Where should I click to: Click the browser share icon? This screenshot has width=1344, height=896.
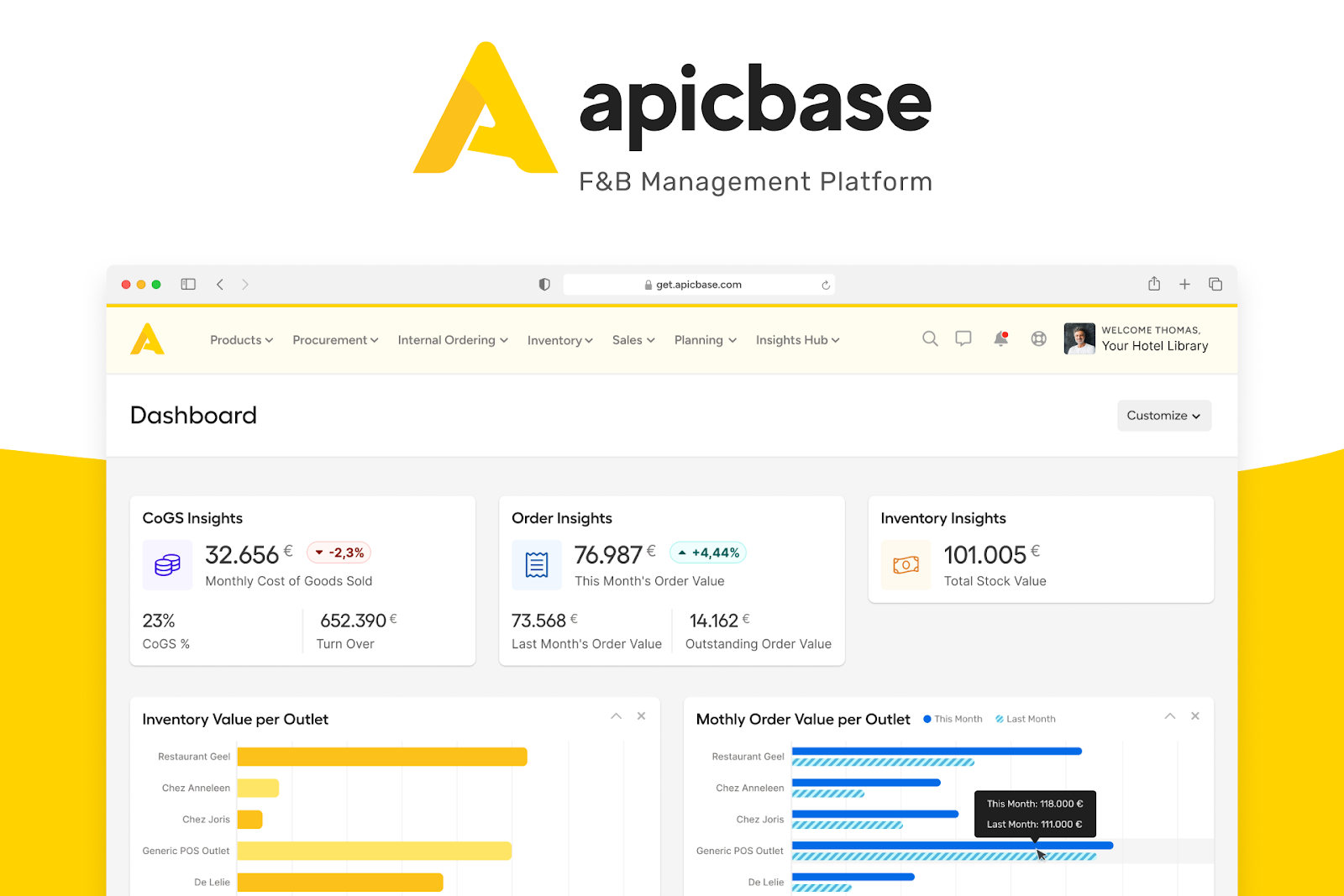pos(1154,284)
